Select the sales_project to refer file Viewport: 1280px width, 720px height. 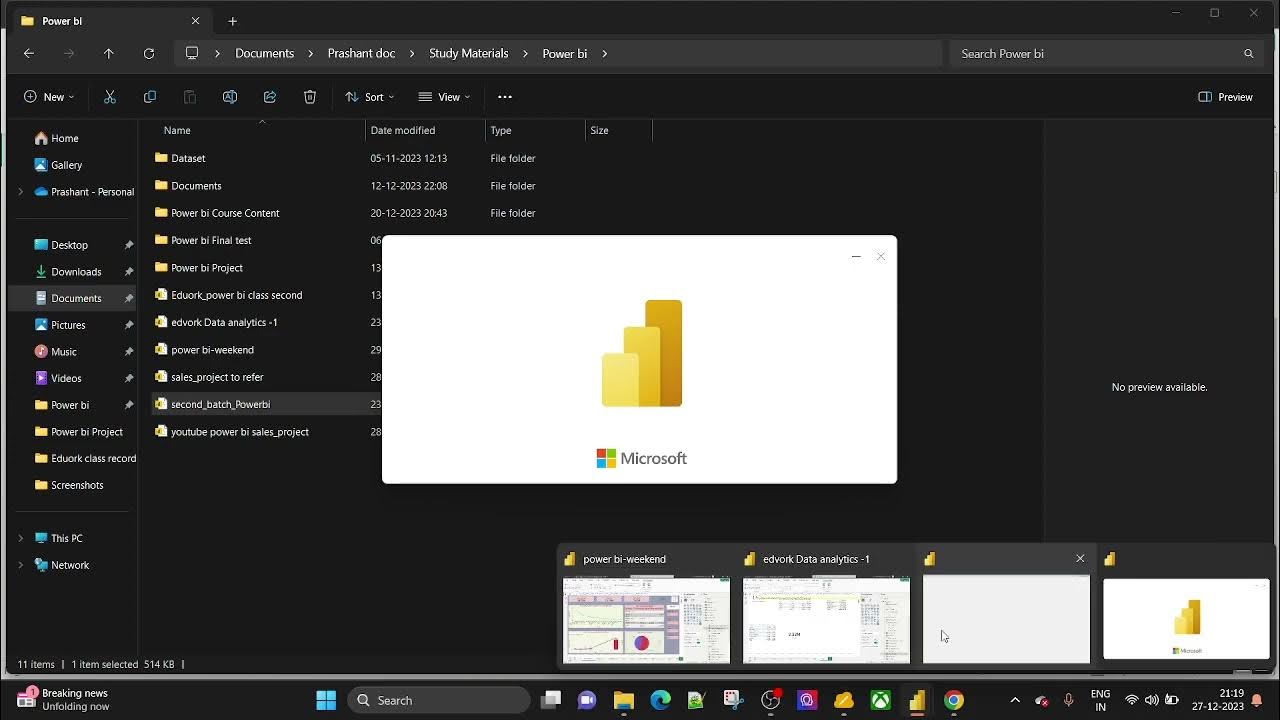click(x=217, y=377)
